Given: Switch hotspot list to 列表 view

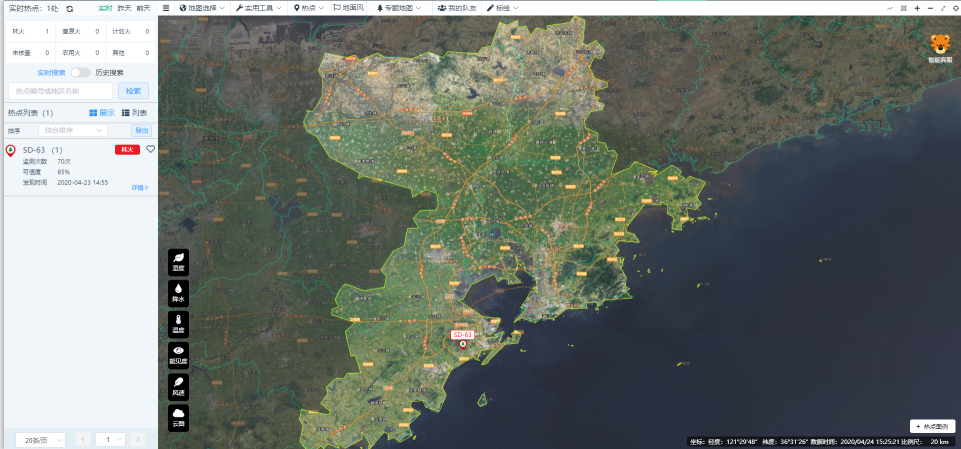Looking at the screenshot, I should pos(134,113).
